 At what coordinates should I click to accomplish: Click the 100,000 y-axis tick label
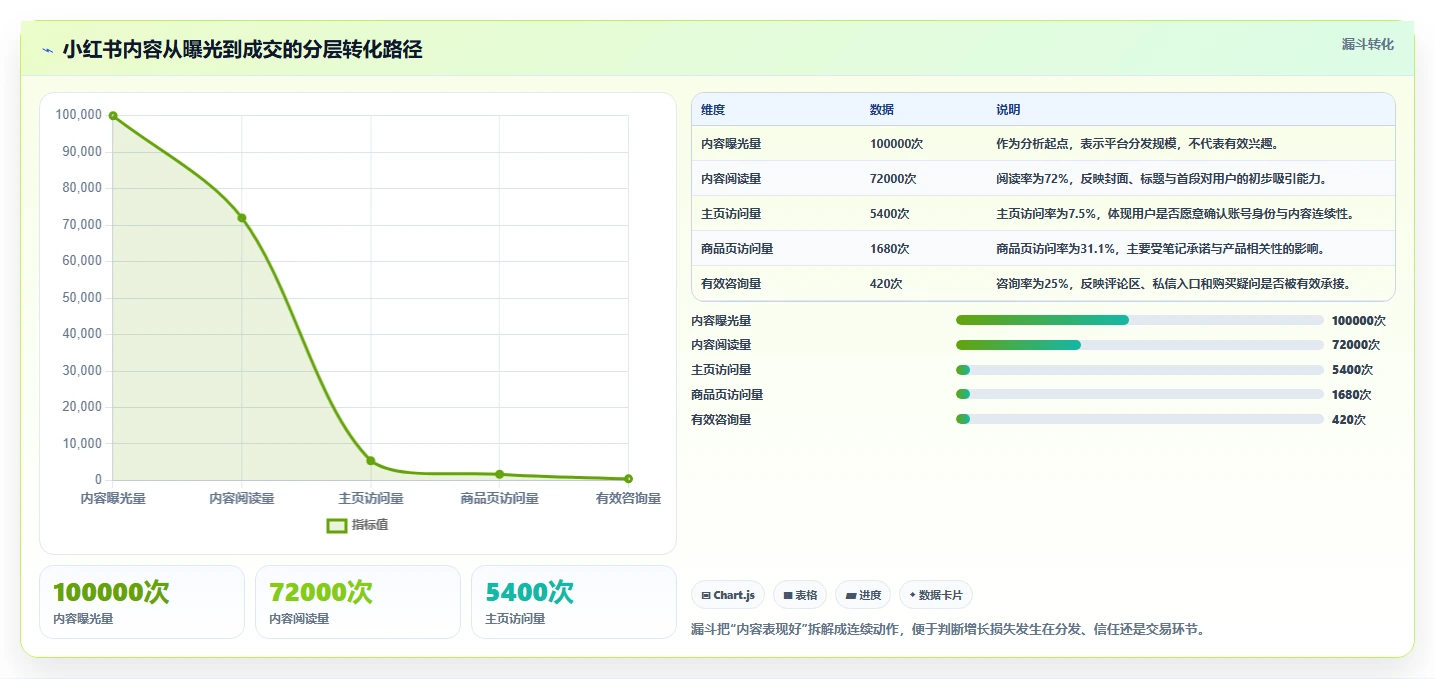coord(78,115)
